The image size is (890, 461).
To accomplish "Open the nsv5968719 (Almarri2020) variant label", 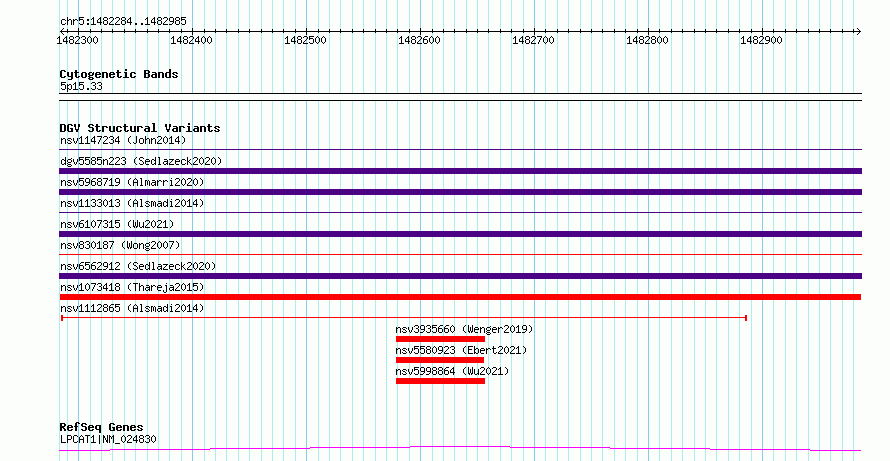I will pyautogui.click(x=132, y=182).
